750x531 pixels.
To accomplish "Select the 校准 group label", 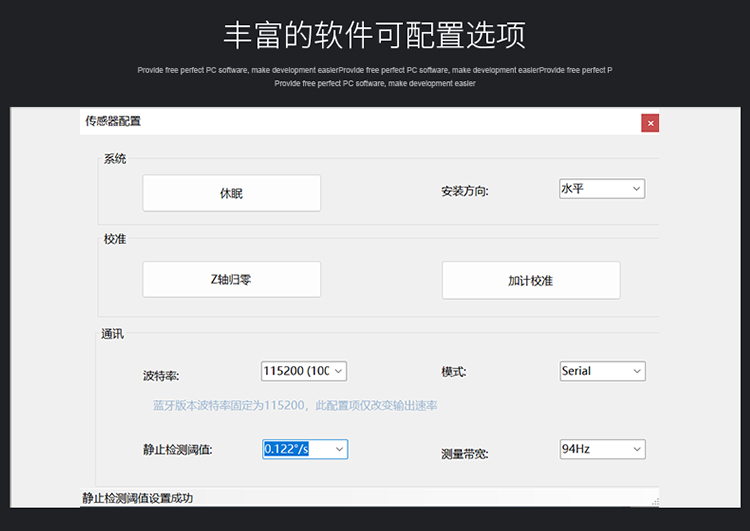I will click(x=115, y=239).
